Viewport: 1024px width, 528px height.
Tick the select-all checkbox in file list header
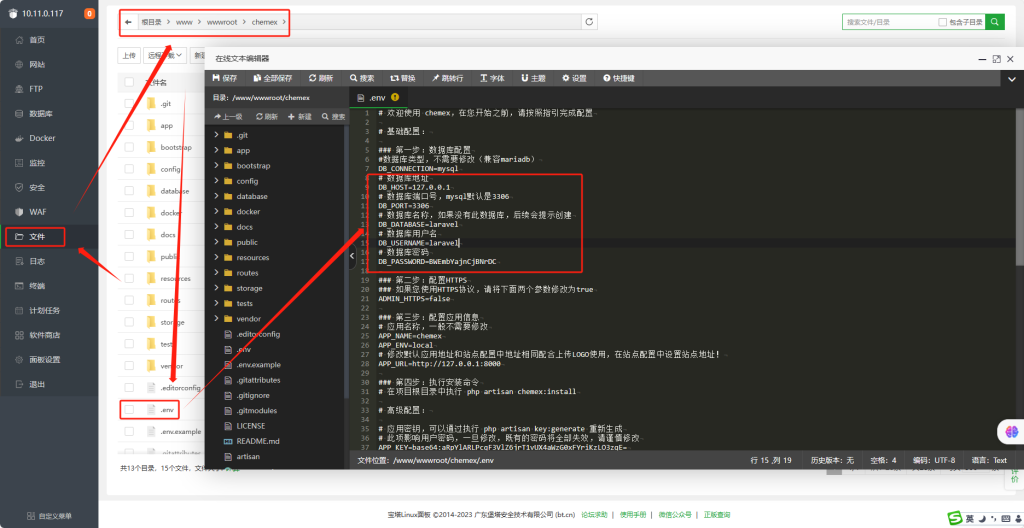(129, 82)
